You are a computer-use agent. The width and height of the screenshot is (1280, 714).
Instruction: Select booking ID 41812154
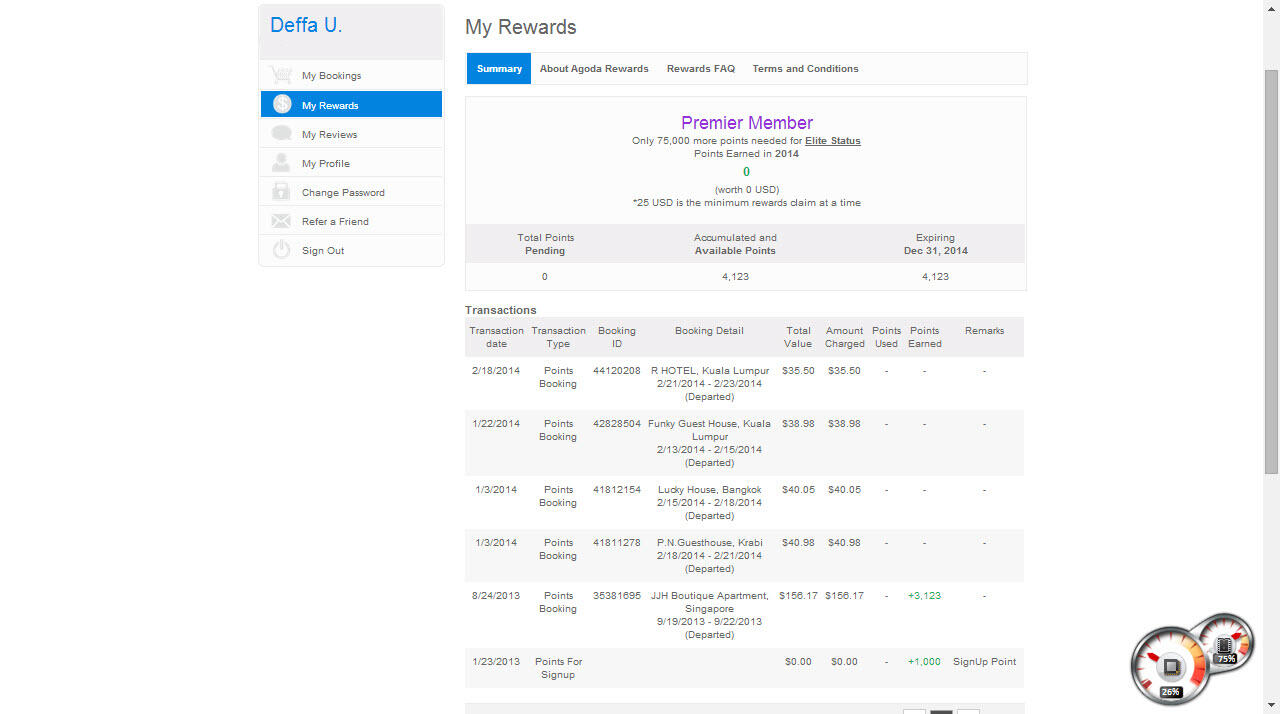pos(617,489)
